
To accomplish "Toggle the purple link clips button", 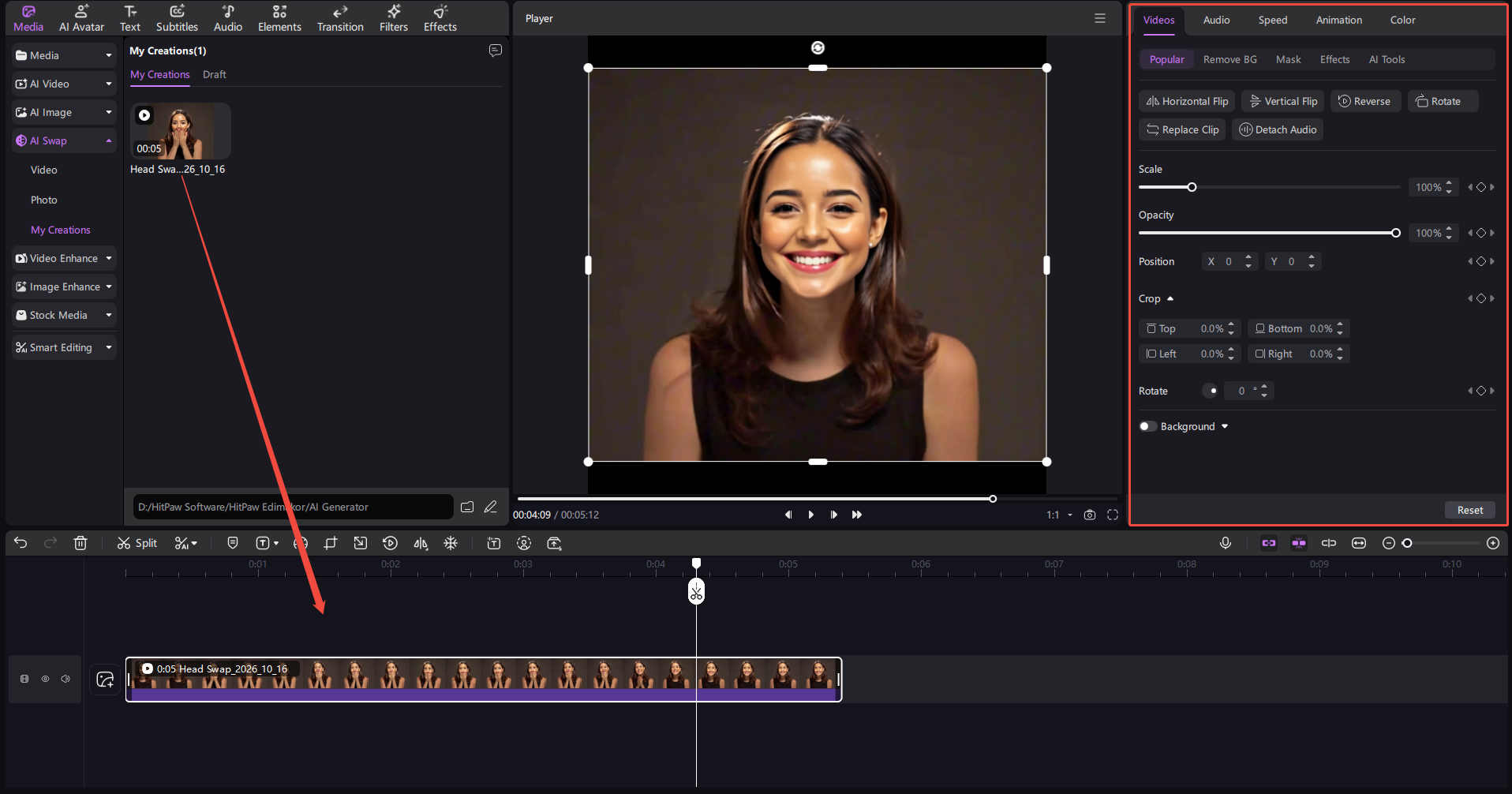I will (x=1269, y=543).
